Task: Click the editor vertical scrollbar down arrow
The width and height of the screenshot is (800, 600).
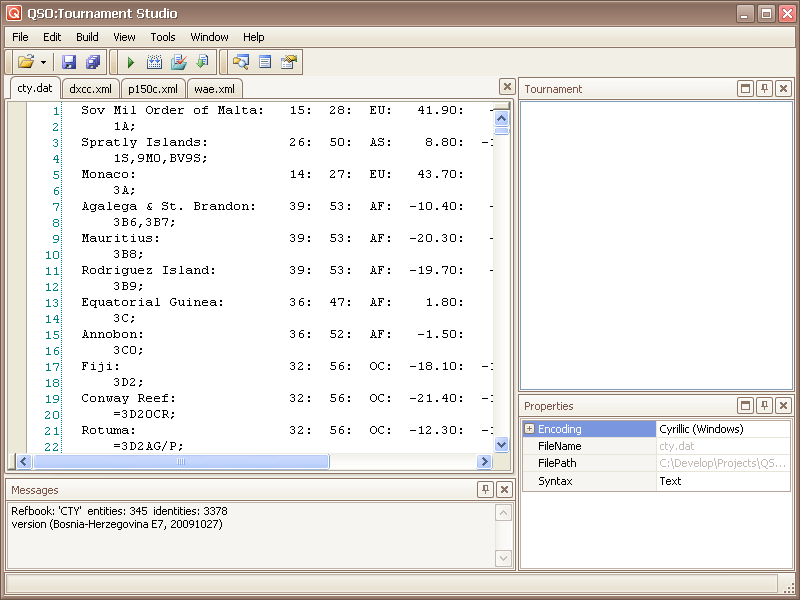Action: coord(502,444)
